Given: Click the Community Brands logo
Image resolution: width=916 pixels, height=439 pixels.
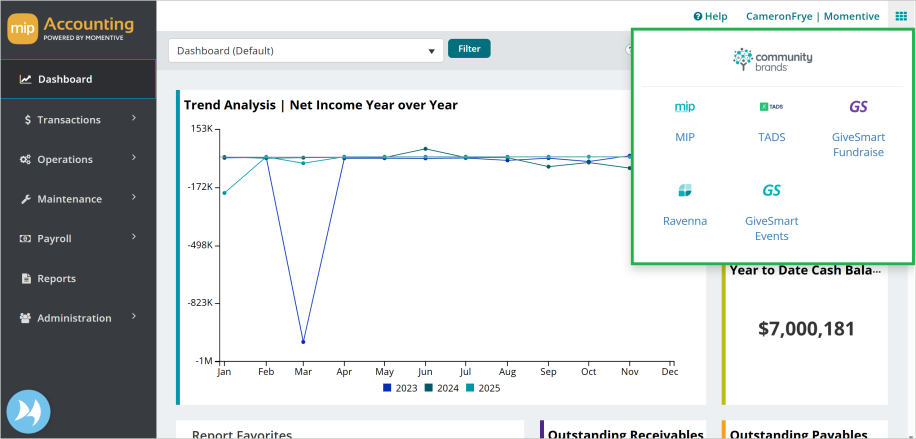Looking at the screenshot, I should [x=772, y=59].
